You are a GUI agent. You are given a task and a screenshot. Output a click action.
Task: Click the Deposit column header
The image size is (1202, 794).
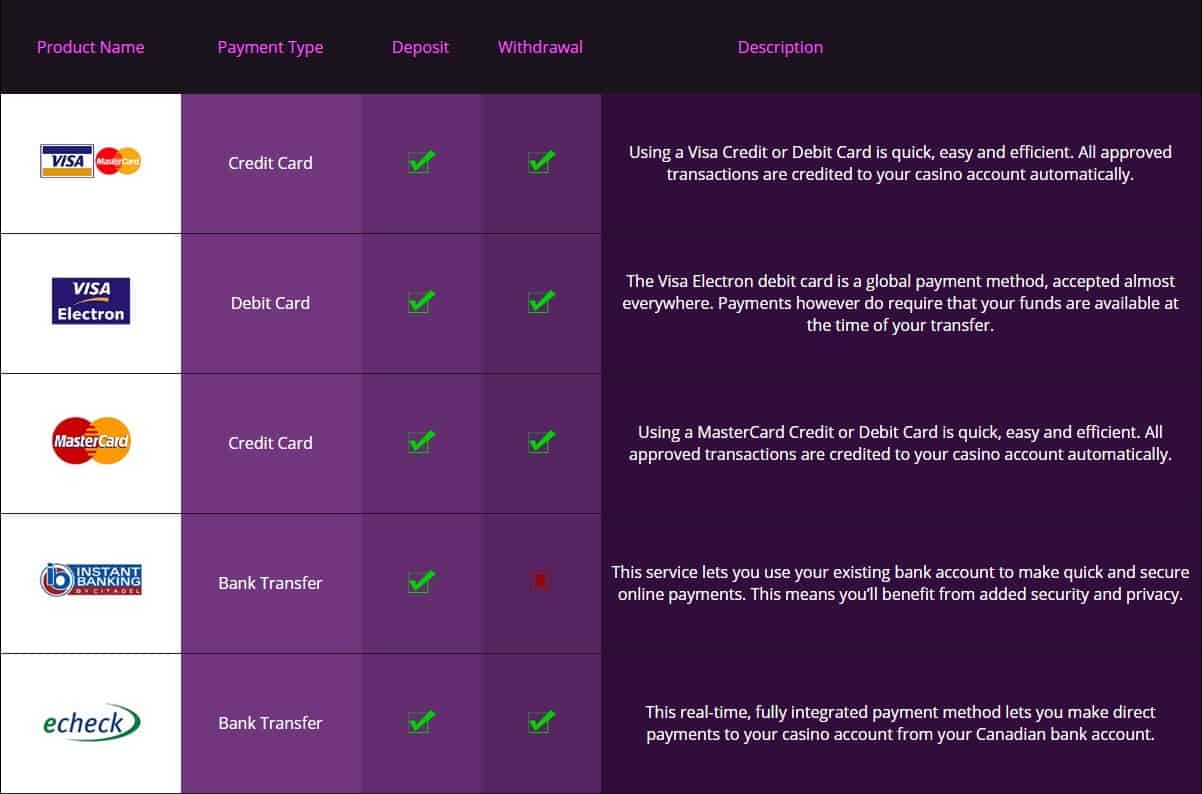pyautogui.click(x=421, y=47)
